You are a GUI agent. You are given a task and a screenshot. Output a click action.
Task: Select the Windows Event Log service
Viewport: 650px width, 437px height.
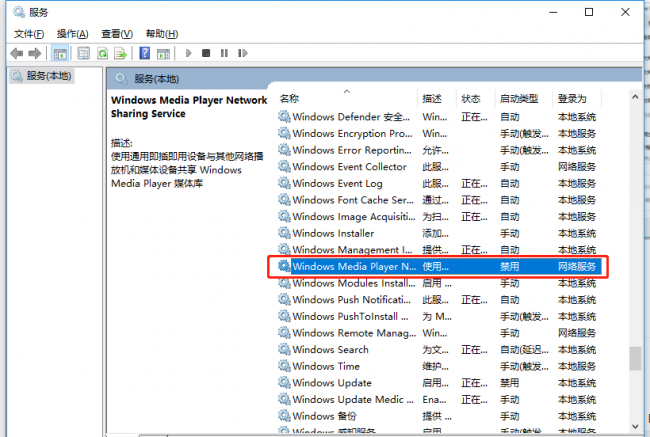[439, 183]
